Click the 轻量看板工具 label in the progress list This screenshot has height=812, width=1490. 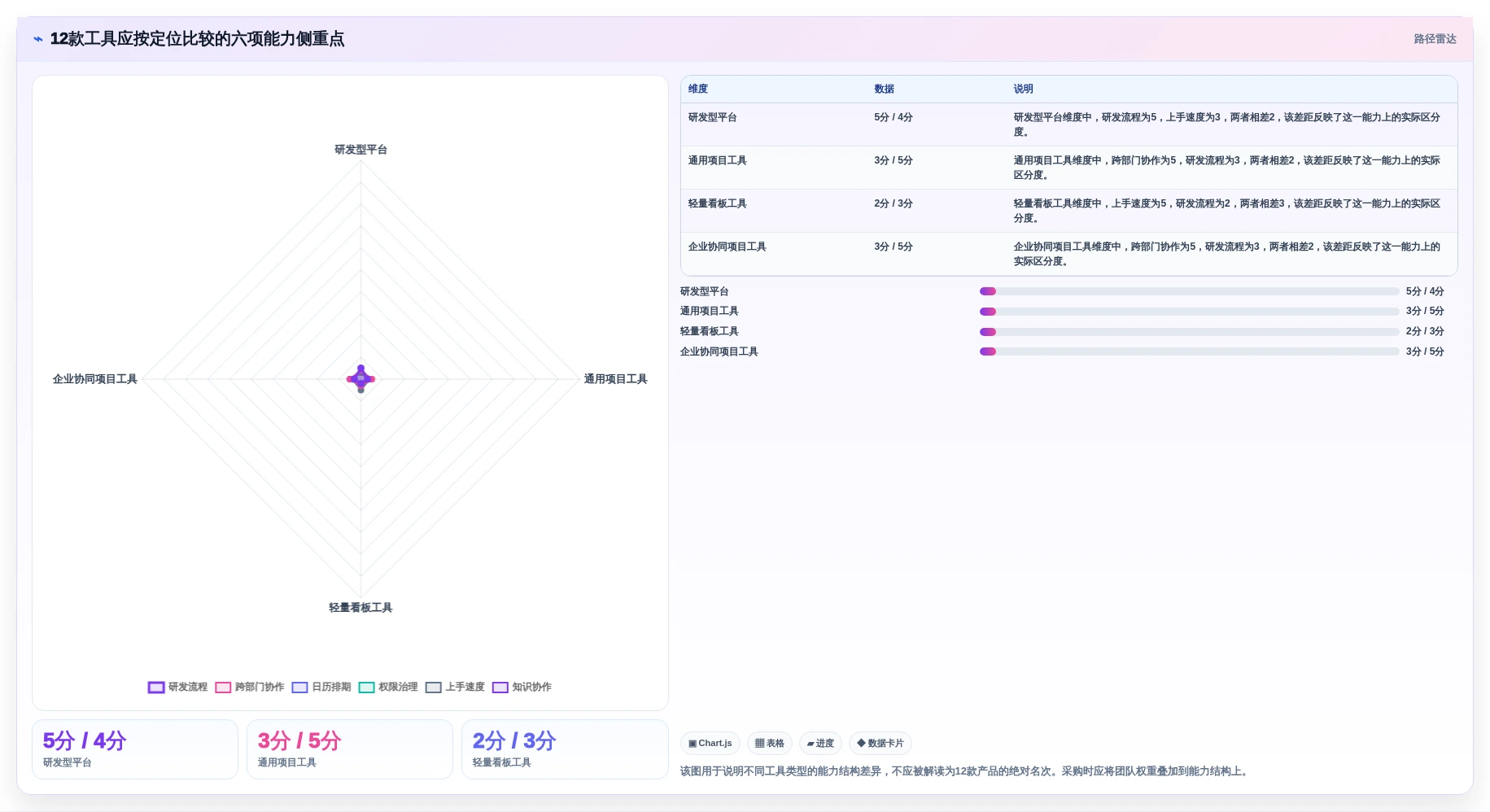tap(710, 331)
